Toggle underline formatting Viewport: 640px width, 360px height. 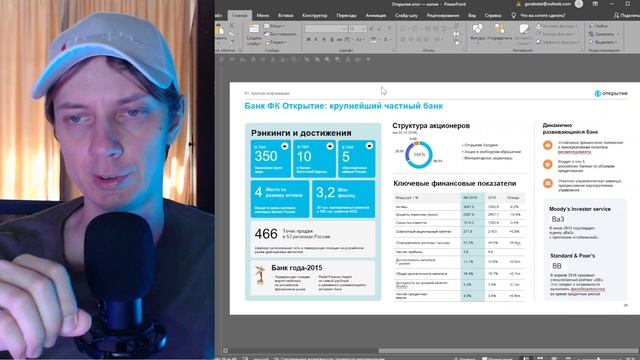(x=324, y=40)
